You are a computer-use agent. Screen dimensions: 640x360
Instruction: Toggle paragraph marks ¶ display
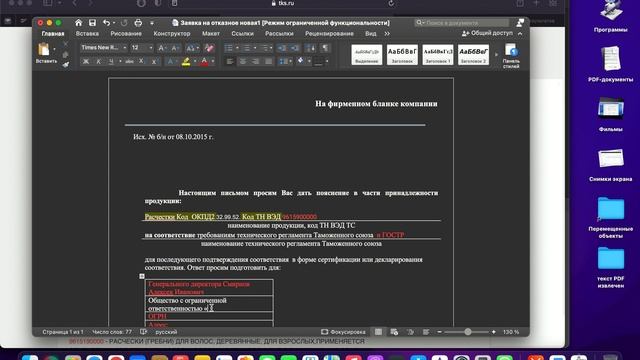click(x=325, y=48)
